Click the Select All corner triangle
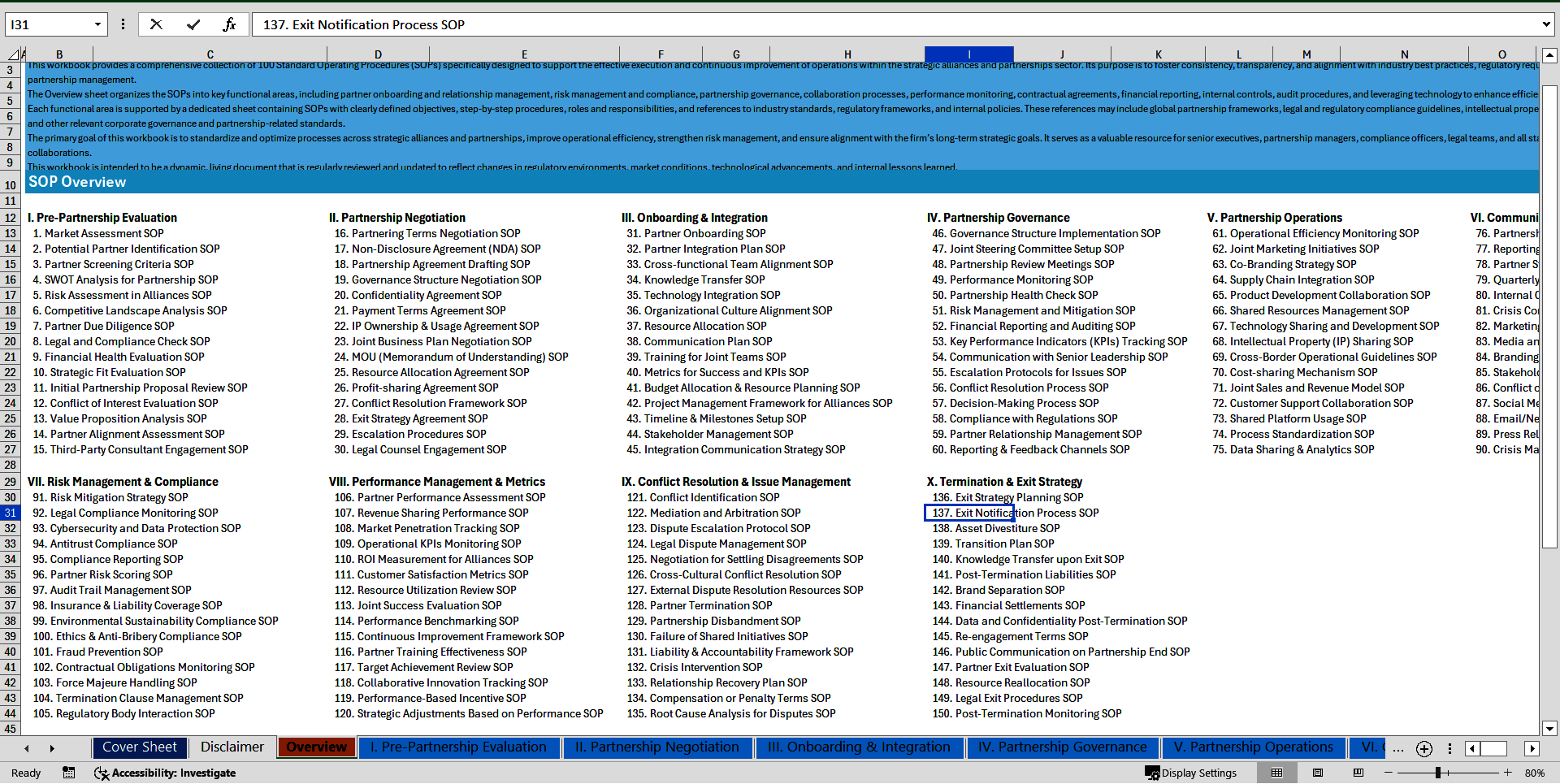Viewport: 1560px width, 784px height. point(14,54)
